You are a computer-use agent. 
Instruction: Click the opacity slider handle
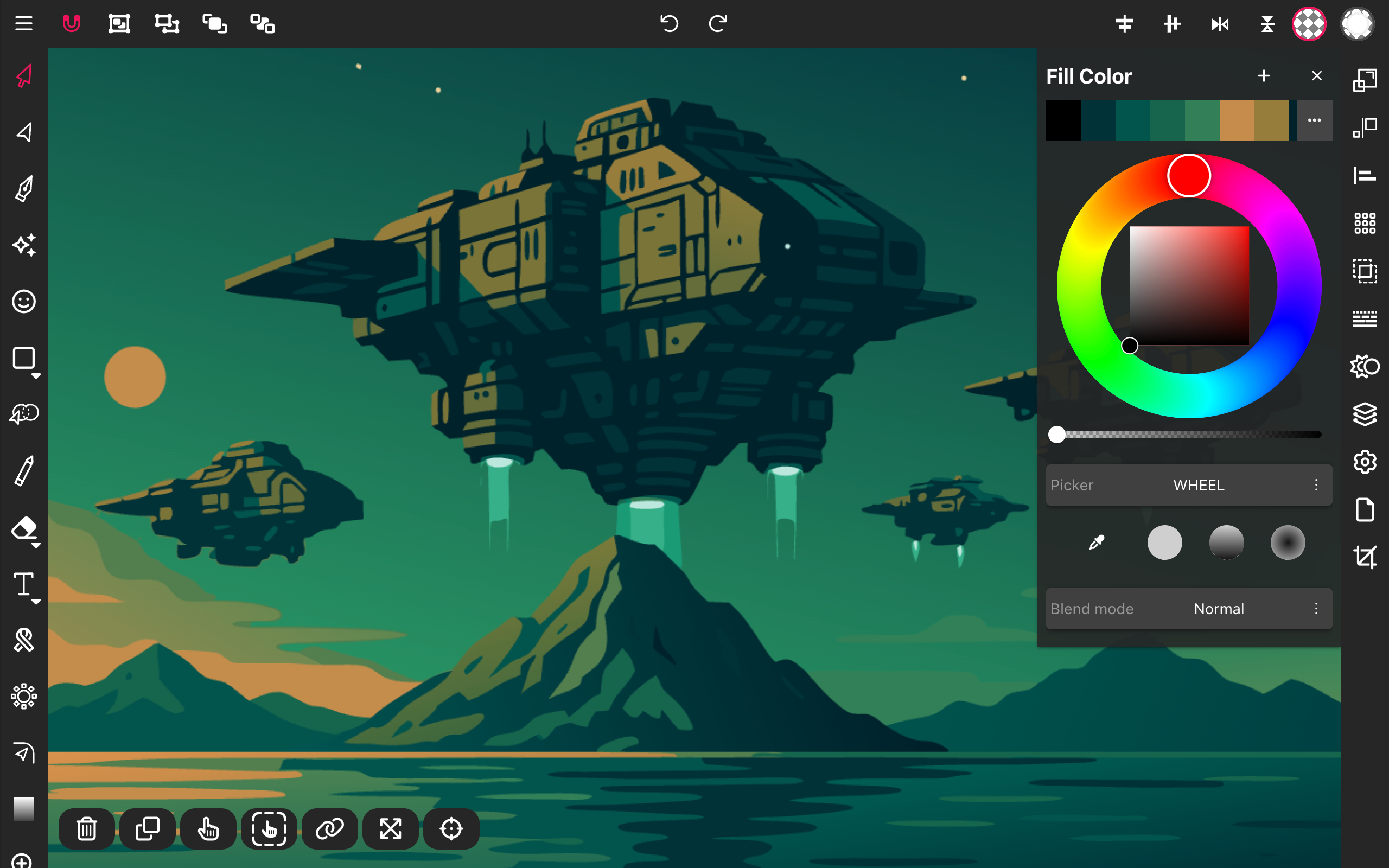tap(1057, 435)
